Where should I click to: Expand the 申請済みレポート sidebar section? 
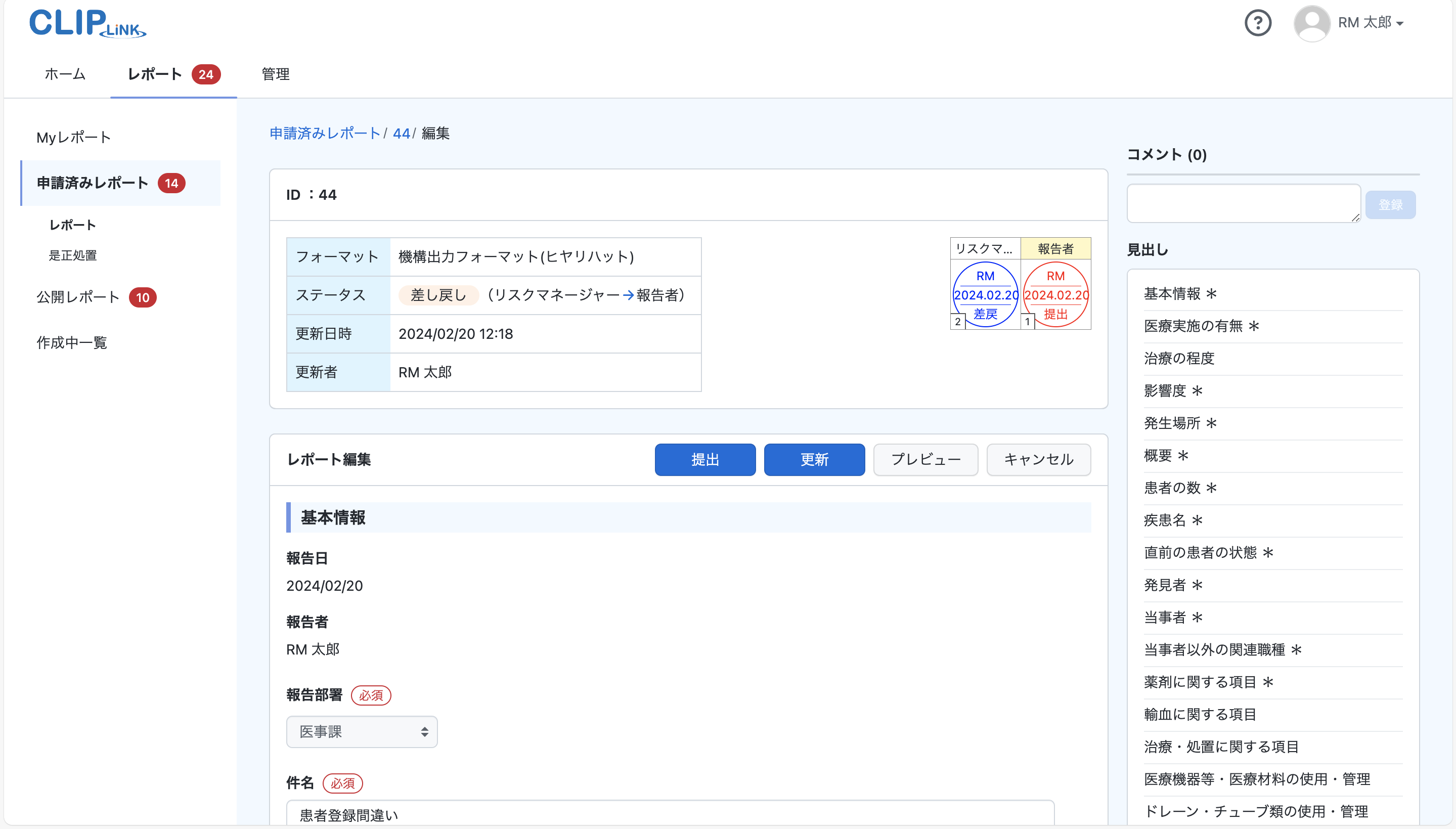[92, 183]
